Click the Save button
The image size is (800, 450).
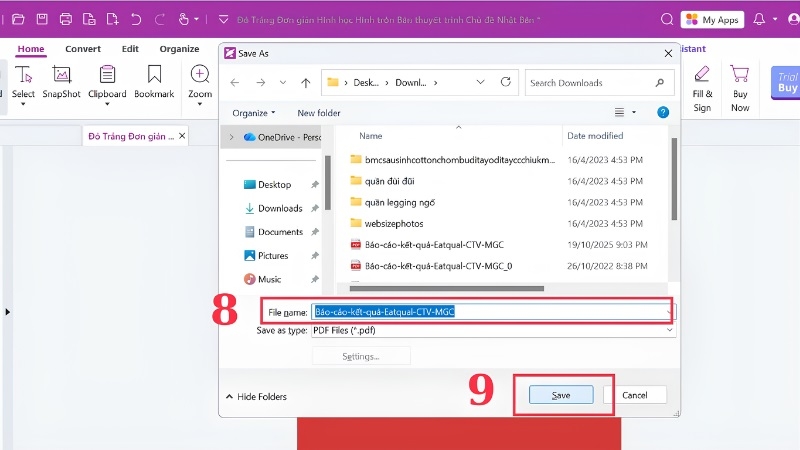pyautogui.click(x=561, y=395)
